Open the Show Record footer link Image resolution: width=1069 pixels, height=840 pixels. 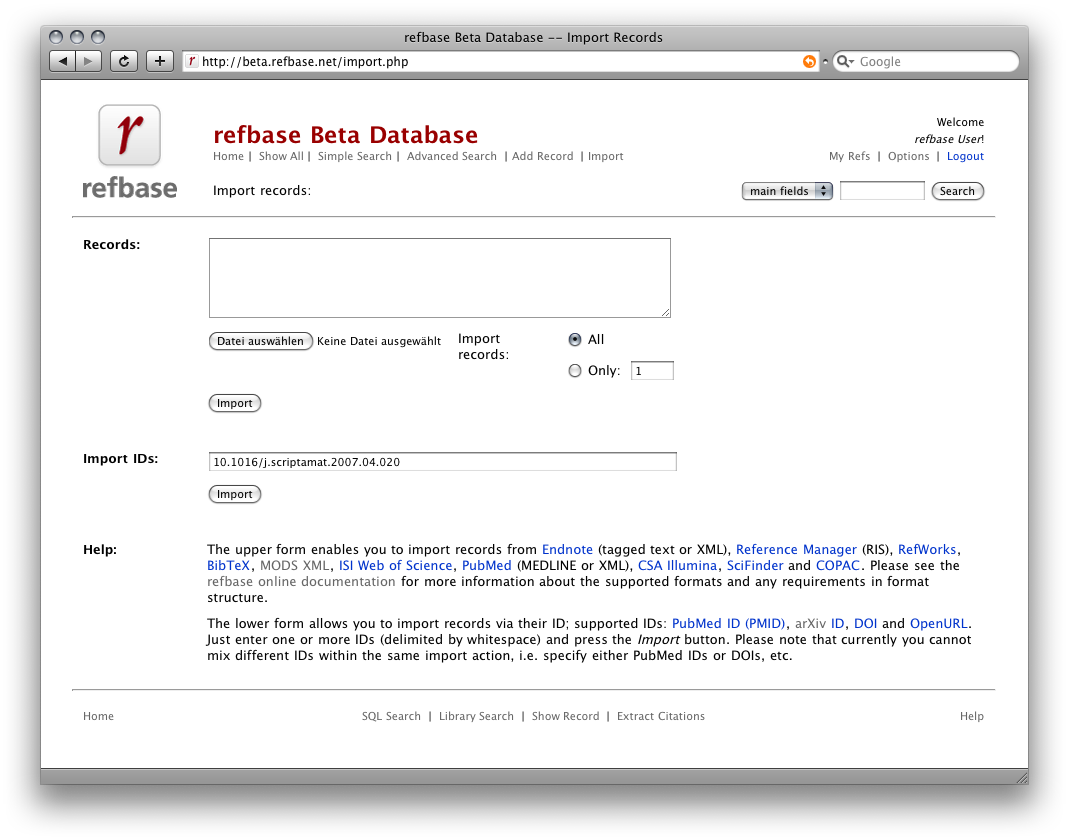[565, 716]
